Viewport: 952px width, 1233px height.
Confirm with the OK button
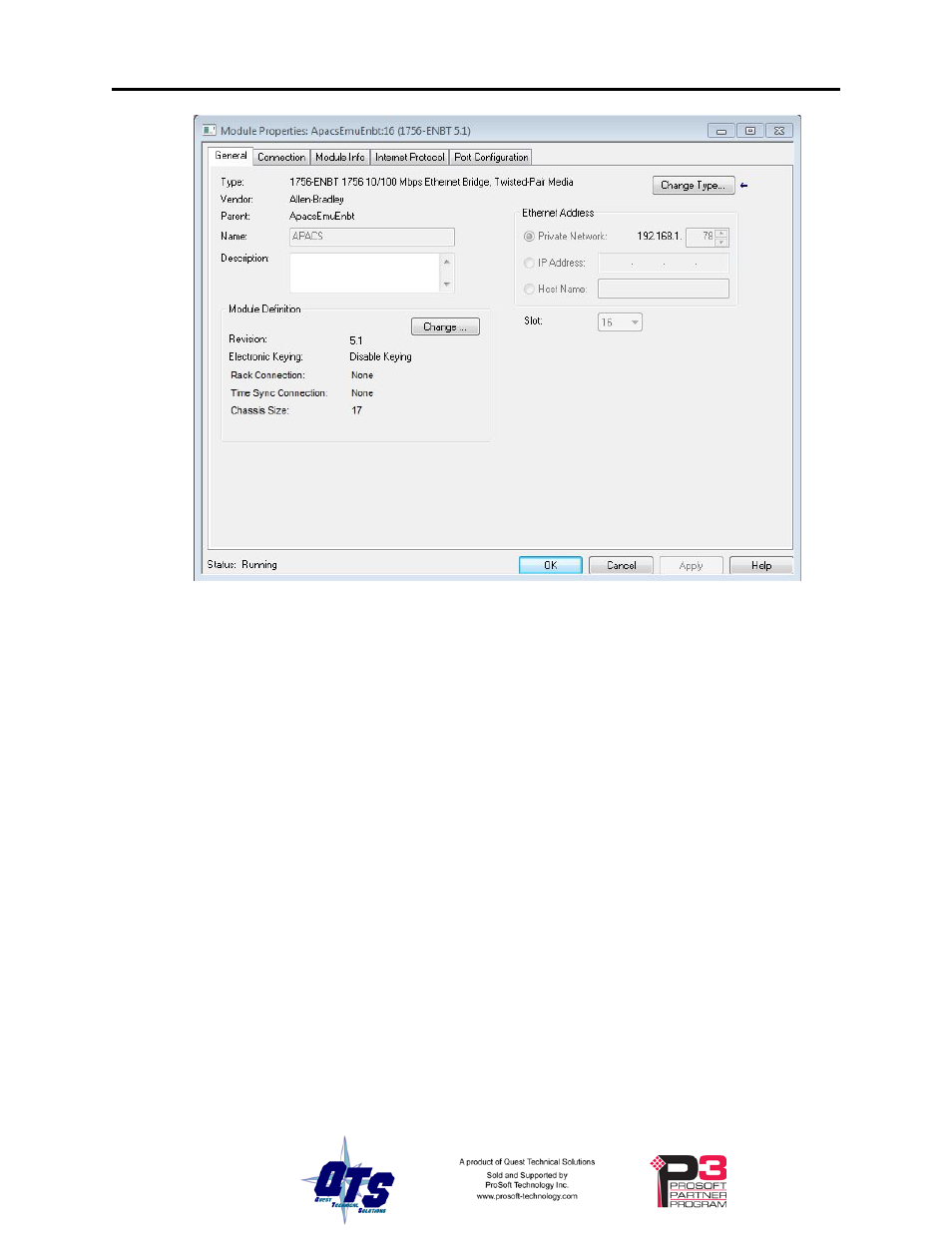[551, 565]
